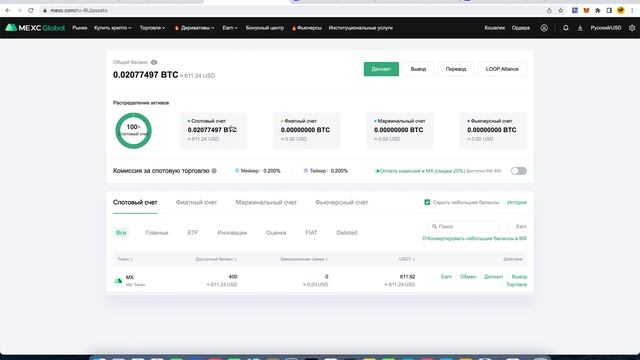The height and width of the screenshot is (360, 640).
Task: Sort by Доступный баланс column
Action: click(x=216, y=259)
